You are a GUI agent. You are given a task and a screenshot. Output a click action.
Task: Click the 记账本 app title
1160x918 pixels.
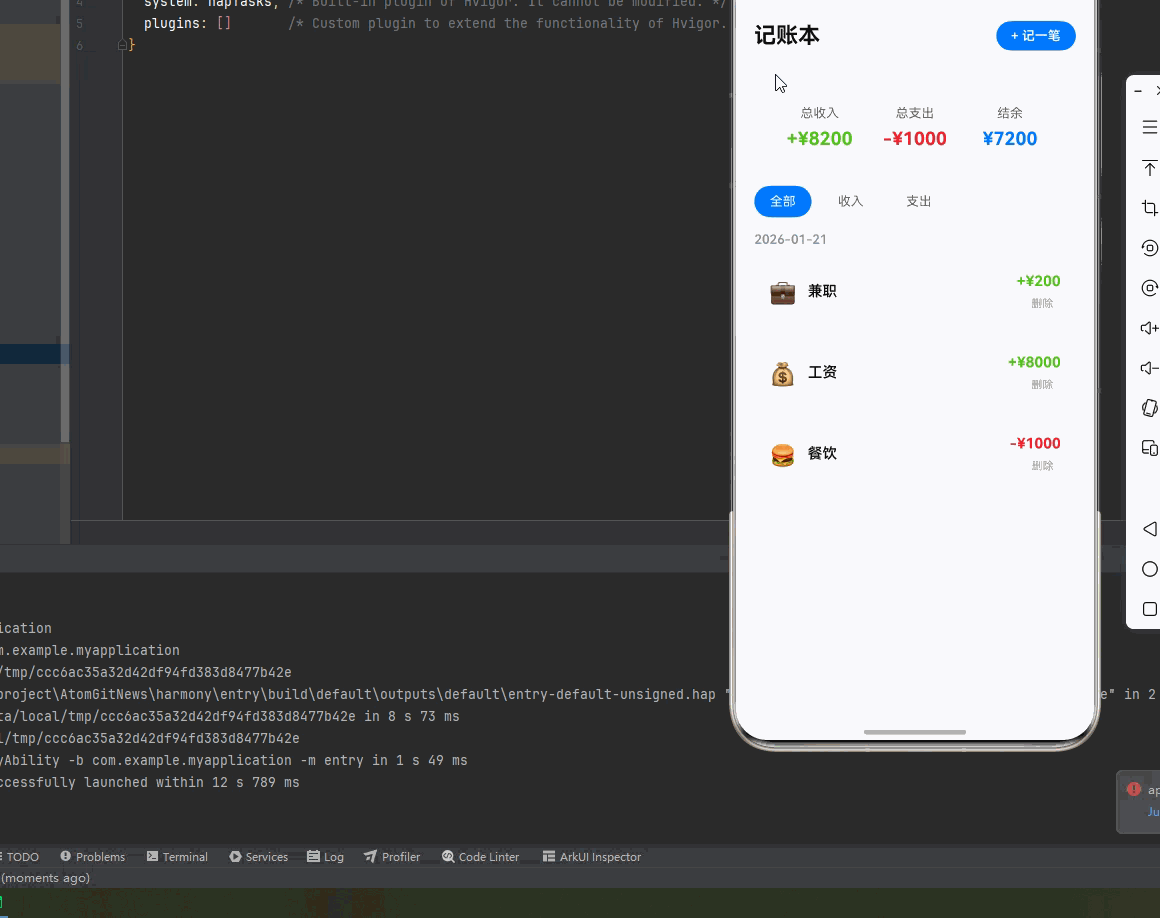point(787,36)
